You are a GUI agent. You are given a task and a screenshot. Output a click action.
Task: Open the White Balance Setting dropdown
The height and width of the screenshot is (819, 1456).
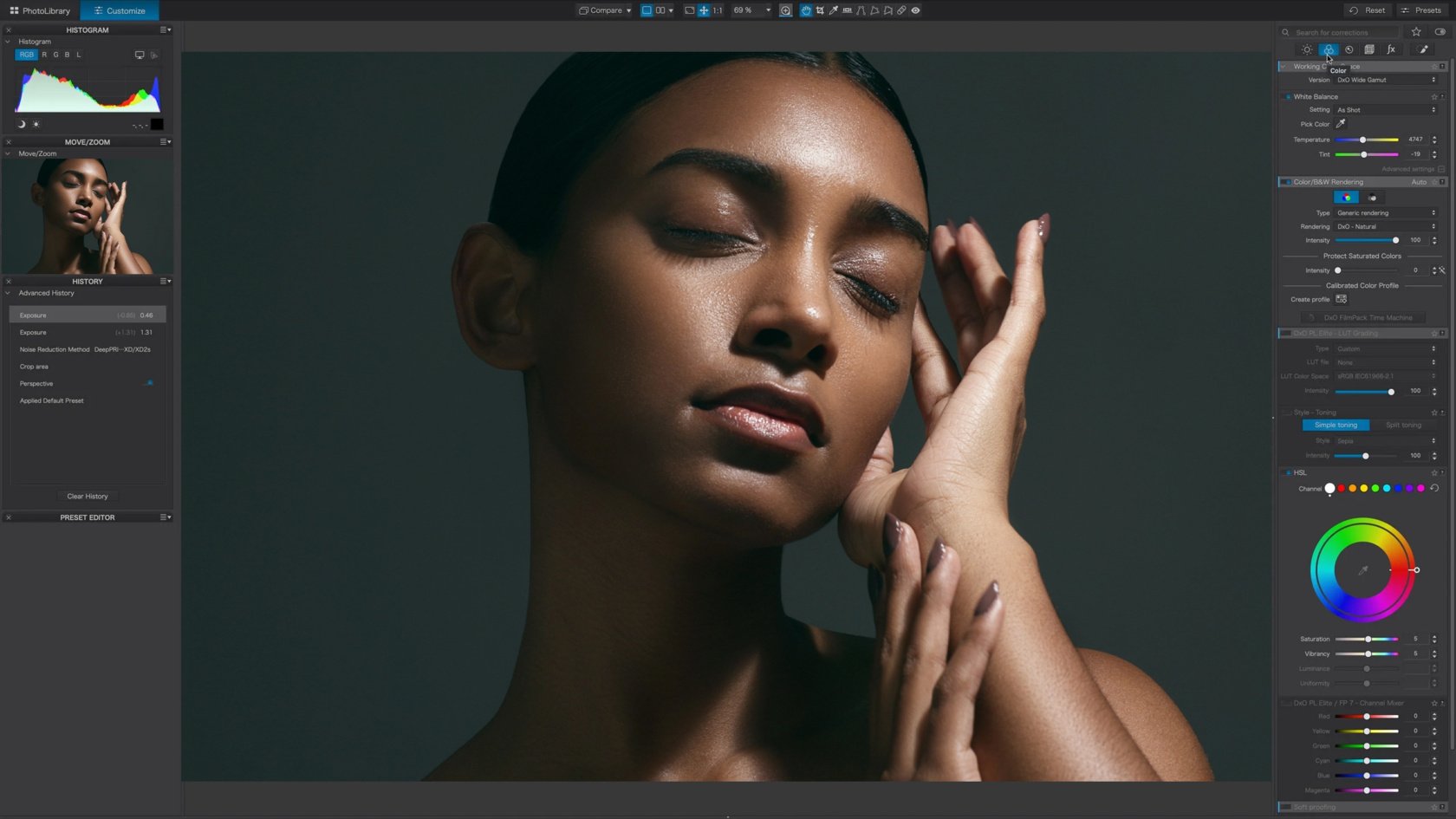click(x=1385, y=110)
